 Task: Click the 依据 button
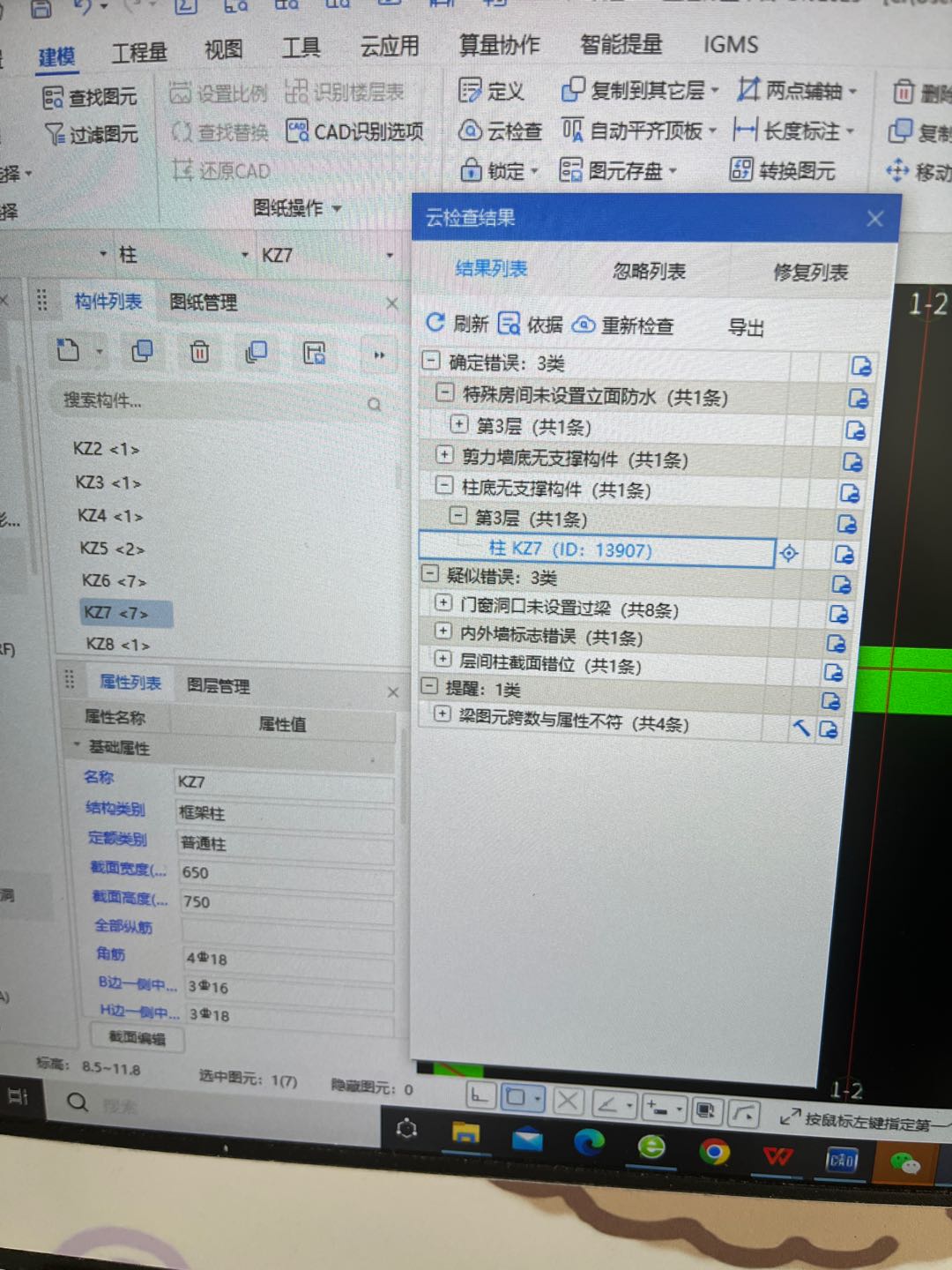[531, 325]
